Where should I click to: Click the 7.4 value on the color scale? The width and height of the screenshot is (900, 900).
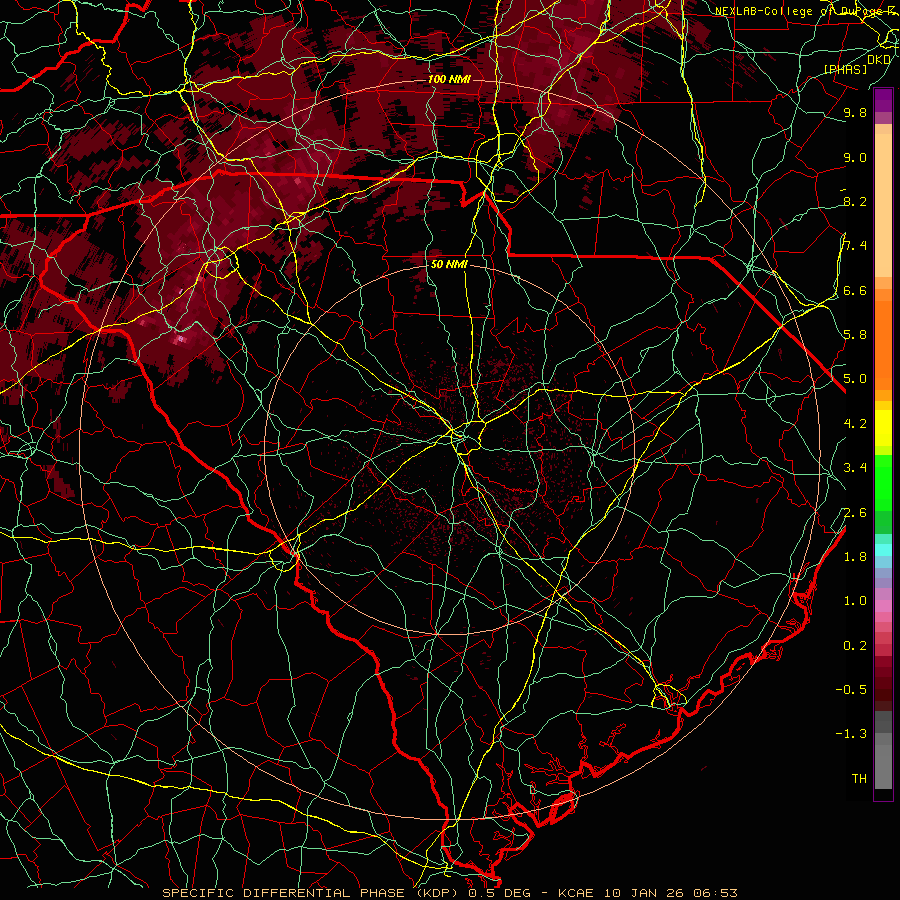(x=855, y=246)
